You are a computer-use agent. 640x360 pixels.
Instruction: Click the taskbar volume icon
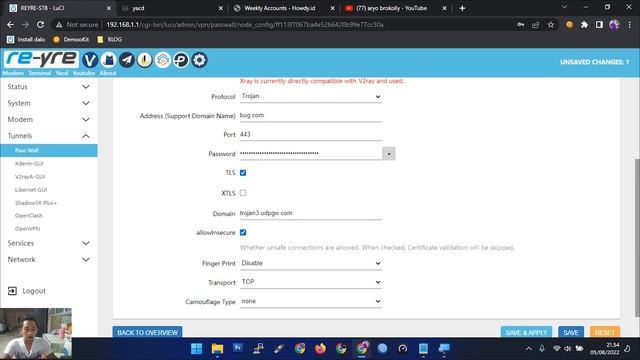pos(567,348)
